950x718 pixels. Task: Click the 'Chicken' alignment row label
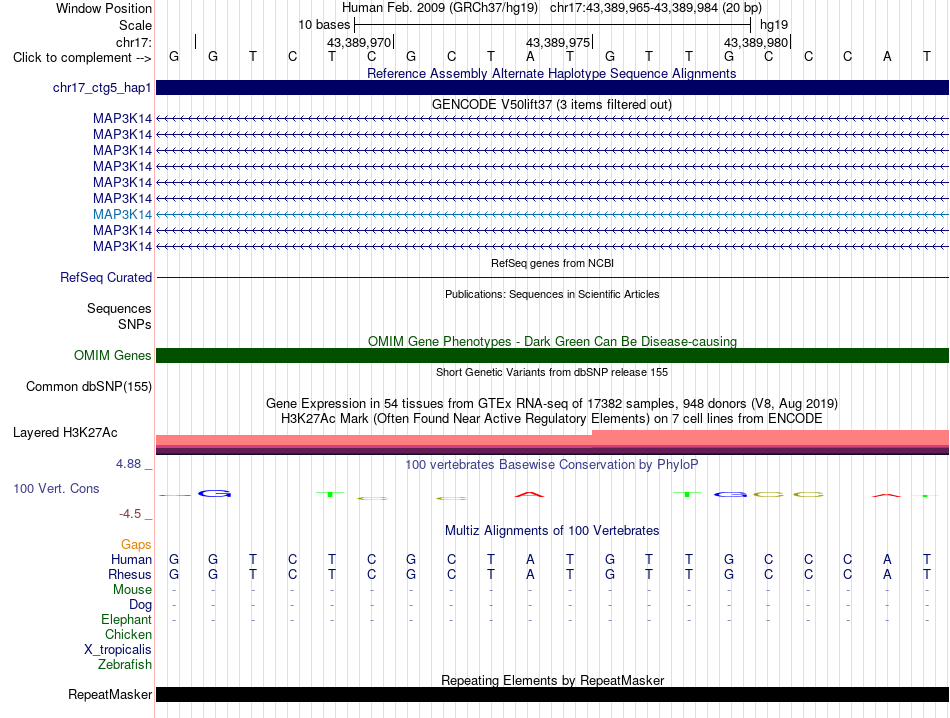point(128,634)
